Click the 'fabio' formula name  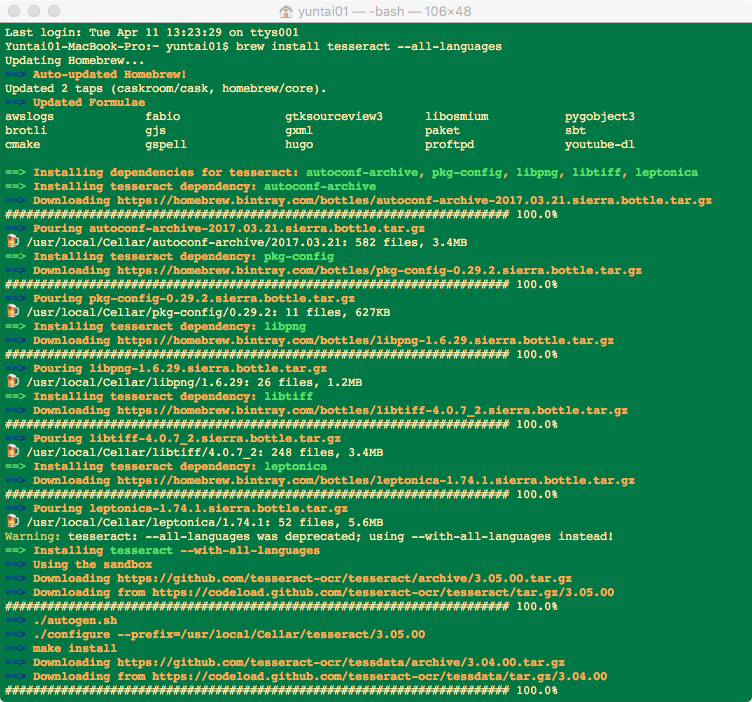[x=163, y=117]
